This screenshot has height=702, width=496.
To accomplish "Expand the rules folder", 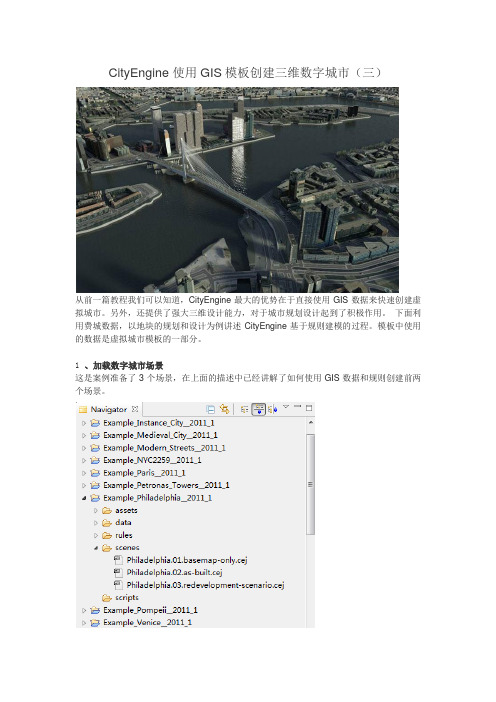I will (95, 535).
